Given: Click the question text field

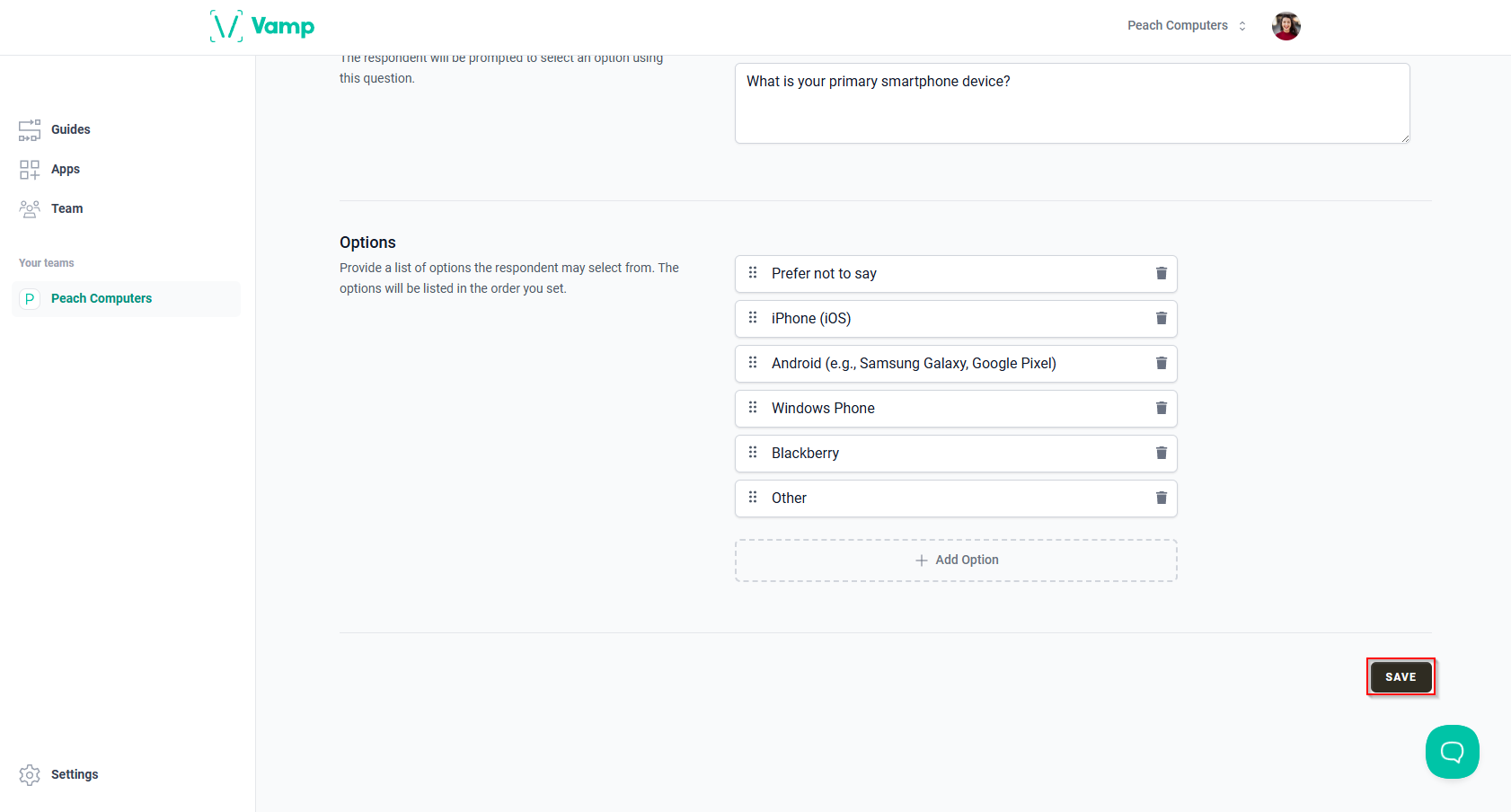Looking at the screenshot, I should point(1072,102).
